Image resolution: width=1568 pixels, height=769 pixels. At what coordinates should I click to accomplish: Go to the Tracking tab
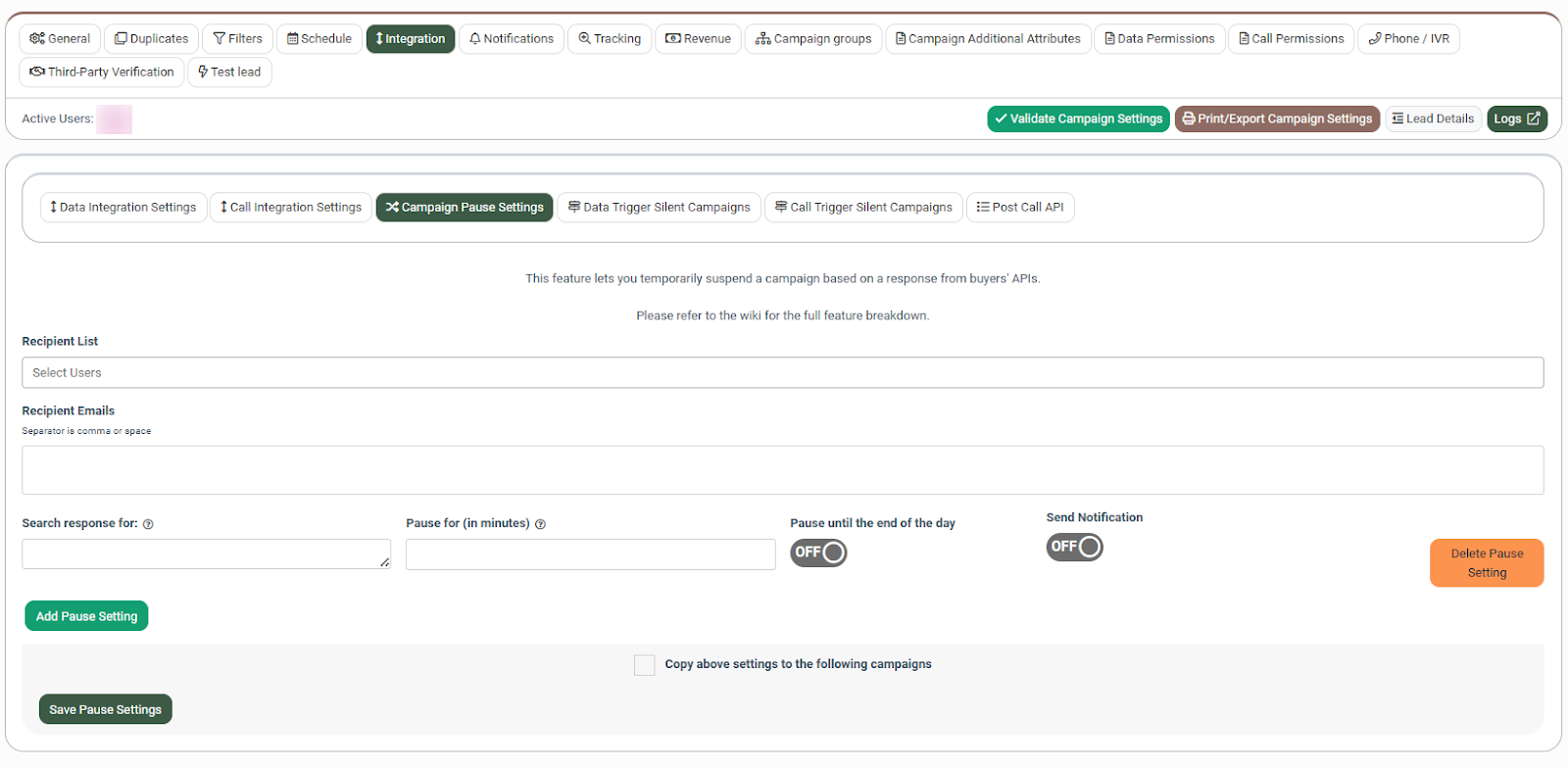[610, 39]
